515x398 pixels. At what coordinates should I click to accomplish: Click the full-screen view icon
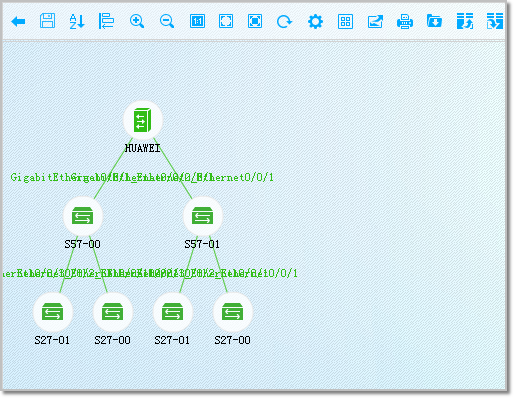click(255, 22)
